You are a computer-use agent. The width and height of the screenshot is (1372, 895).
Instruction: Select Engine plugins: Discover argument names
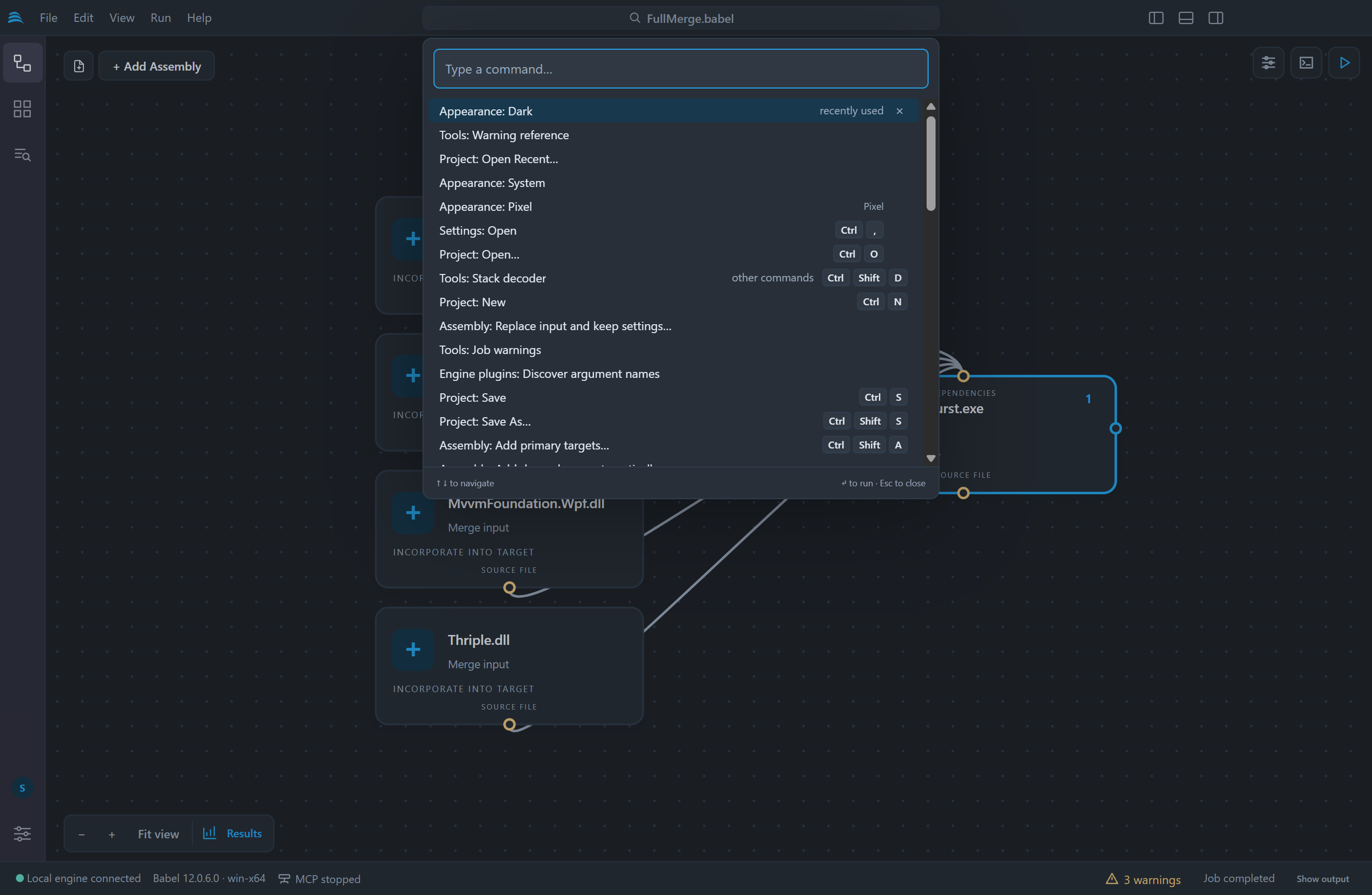tap(673, 374)
